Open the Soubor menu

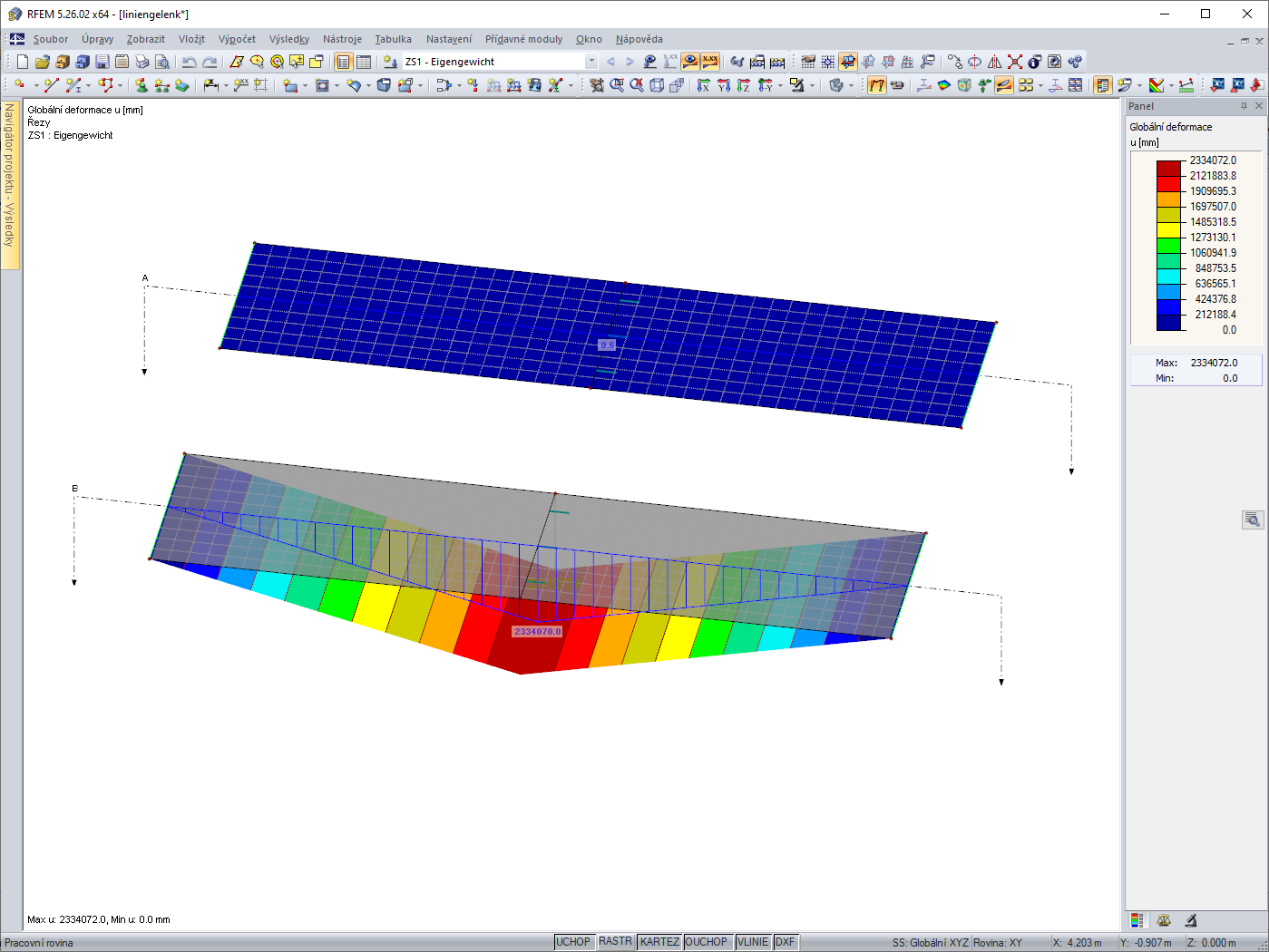click(51, 39)
